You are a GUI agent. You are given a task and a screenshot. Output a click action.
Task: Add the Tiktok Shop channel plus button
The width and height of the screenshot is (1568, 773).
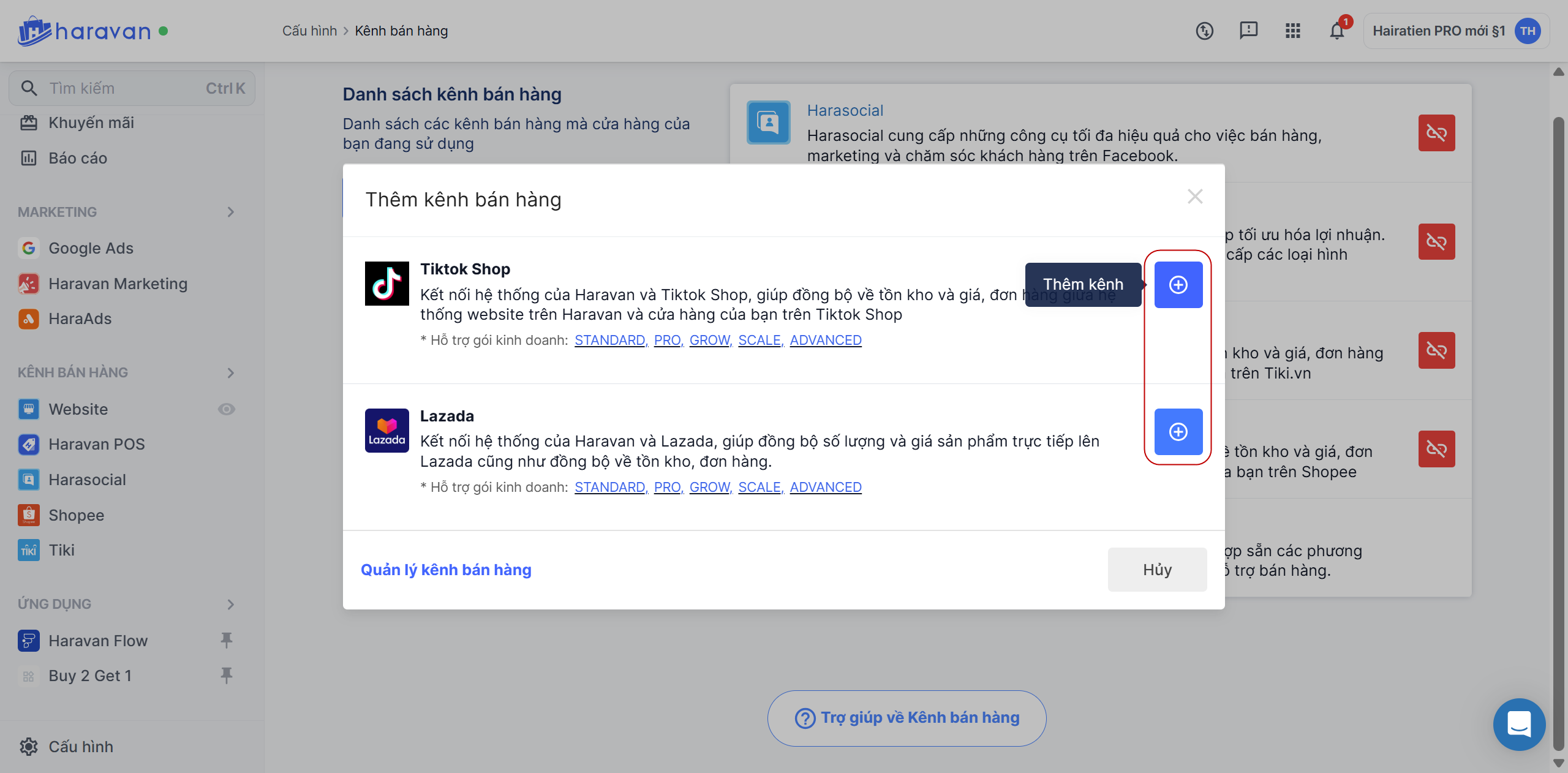[x=1178, y=285]
